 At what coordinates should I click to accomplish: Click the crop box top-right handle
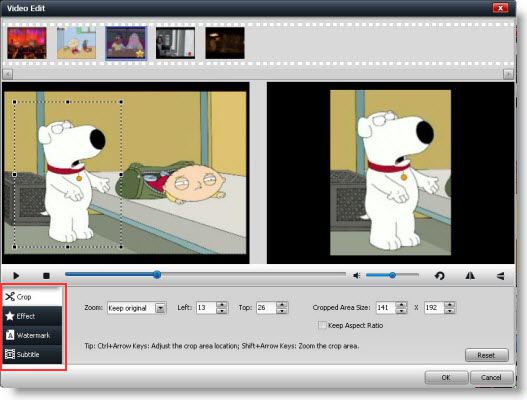pos(121,102)
